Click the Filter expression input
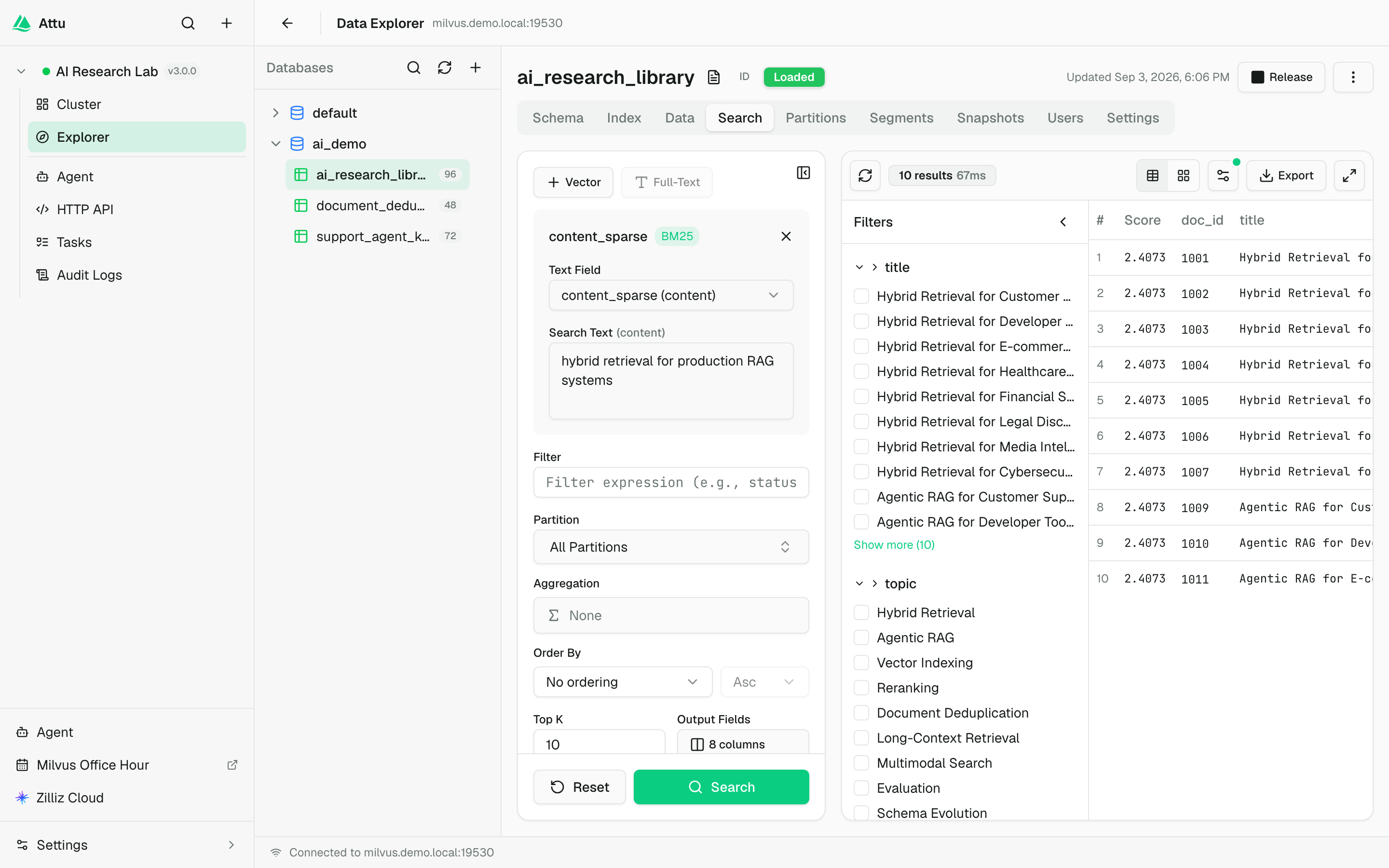 point(671,482)
